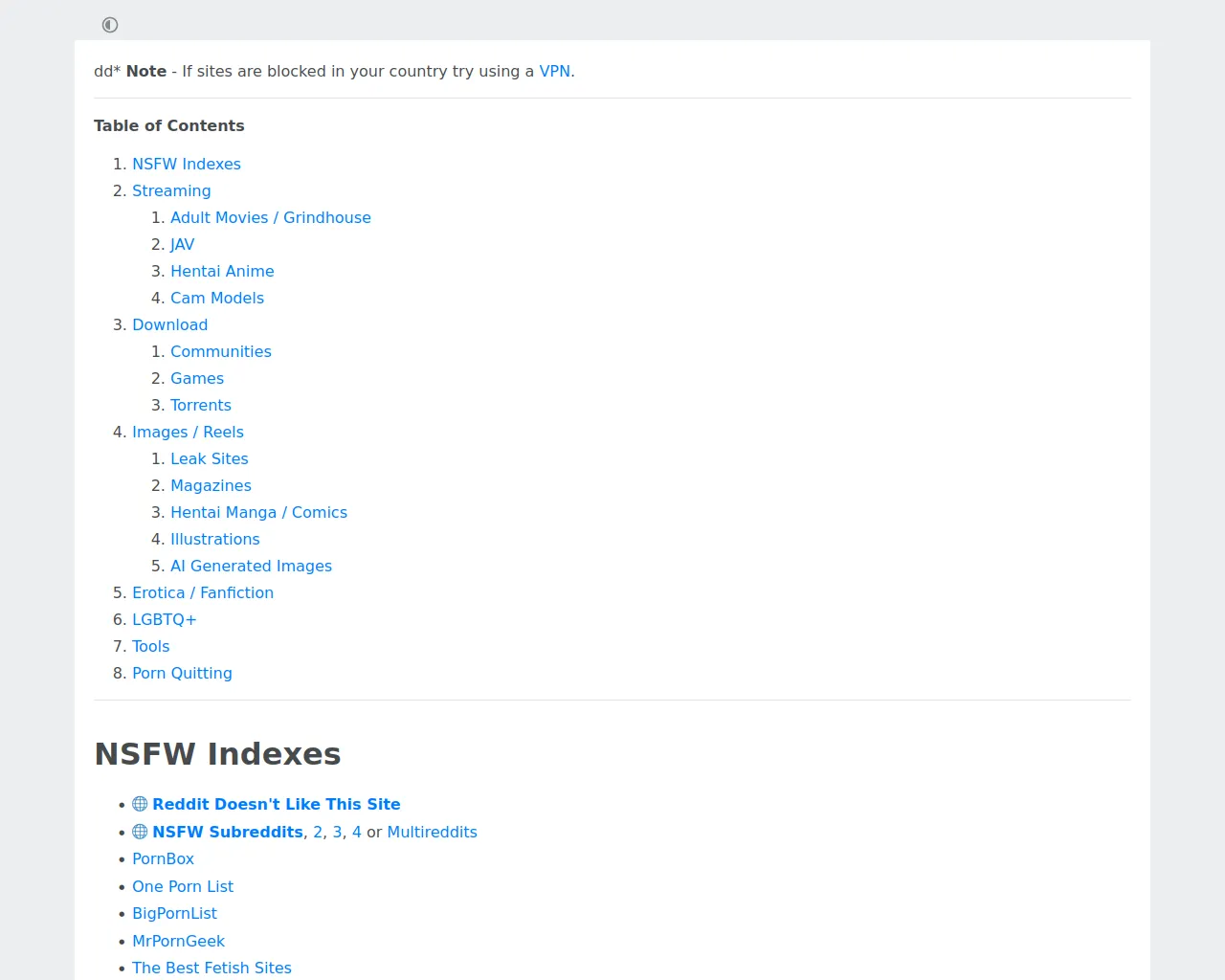Select the Illustrations contents link
1225x980 pixels.
[x=214, y=539]
